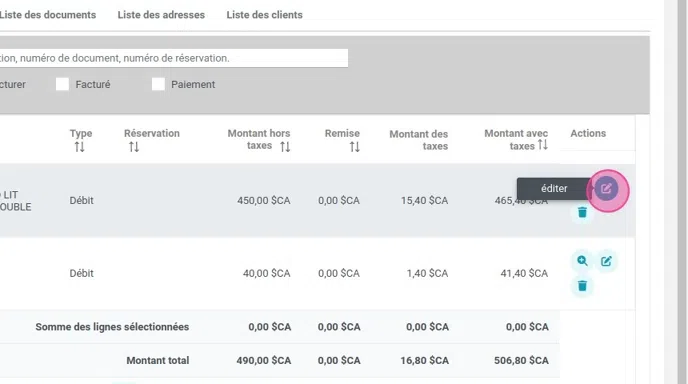Click the edit icon on the 465,40 $CA row
Screen dimensions: 688x384
(606, 189)
